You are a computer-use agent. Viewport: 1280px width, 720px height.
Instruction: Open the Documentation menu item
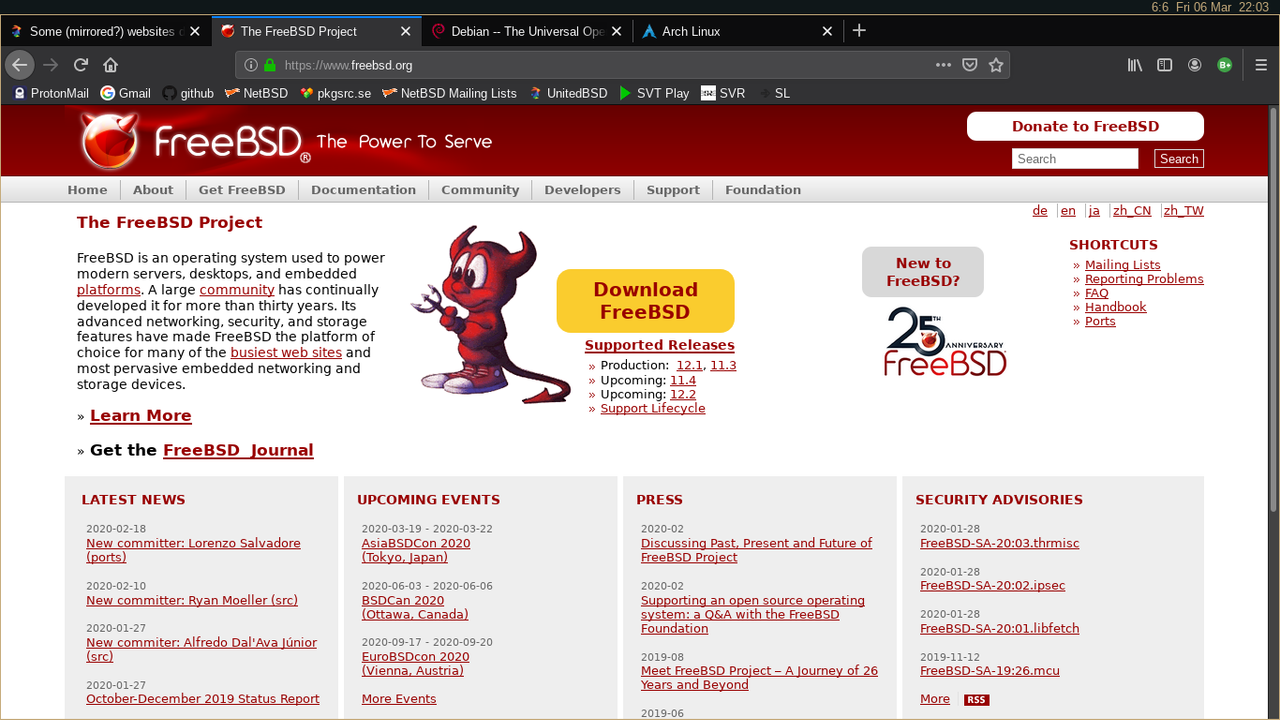[x=363, y=190]
